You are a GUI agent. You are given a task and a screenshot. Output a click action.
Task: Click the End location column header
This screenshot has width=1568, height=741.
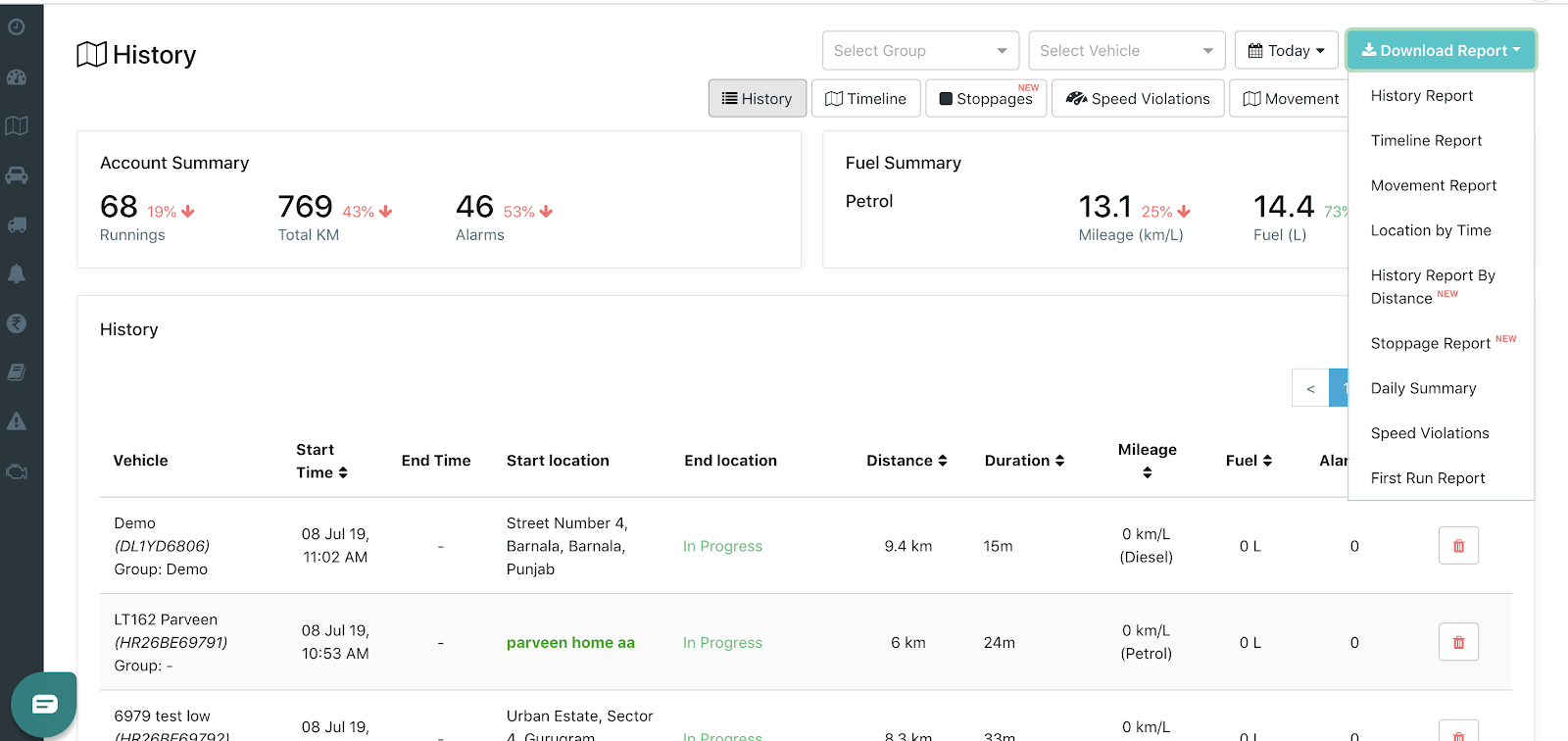point(730,461)
